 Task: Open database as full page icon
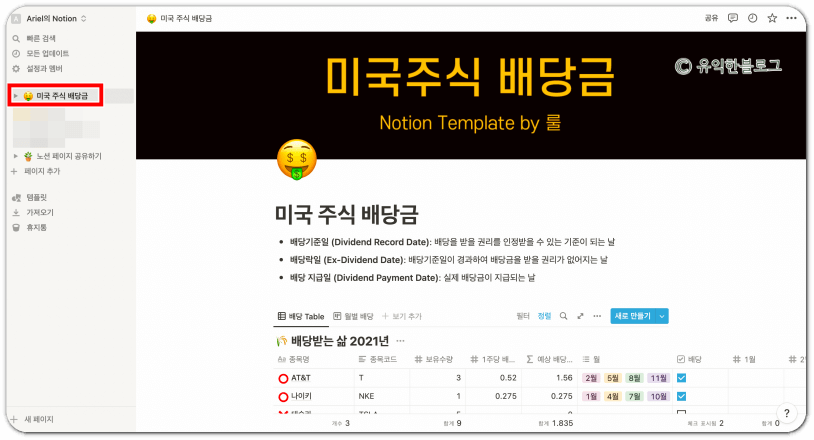click(580, 316)
